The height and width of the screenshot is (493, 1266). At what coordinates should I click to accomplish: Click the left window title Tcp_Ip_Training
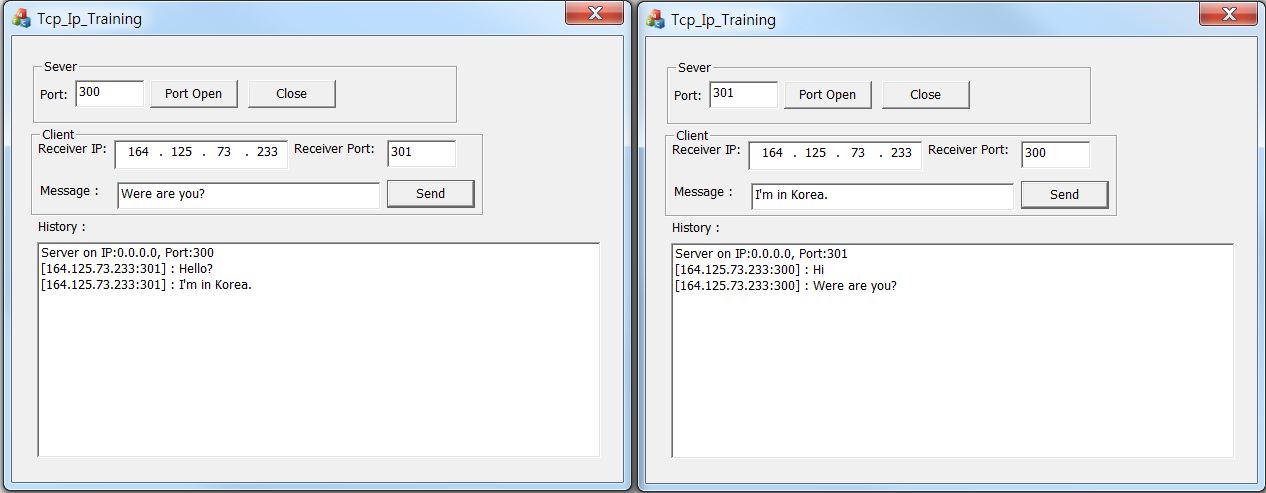coord(89,19)
